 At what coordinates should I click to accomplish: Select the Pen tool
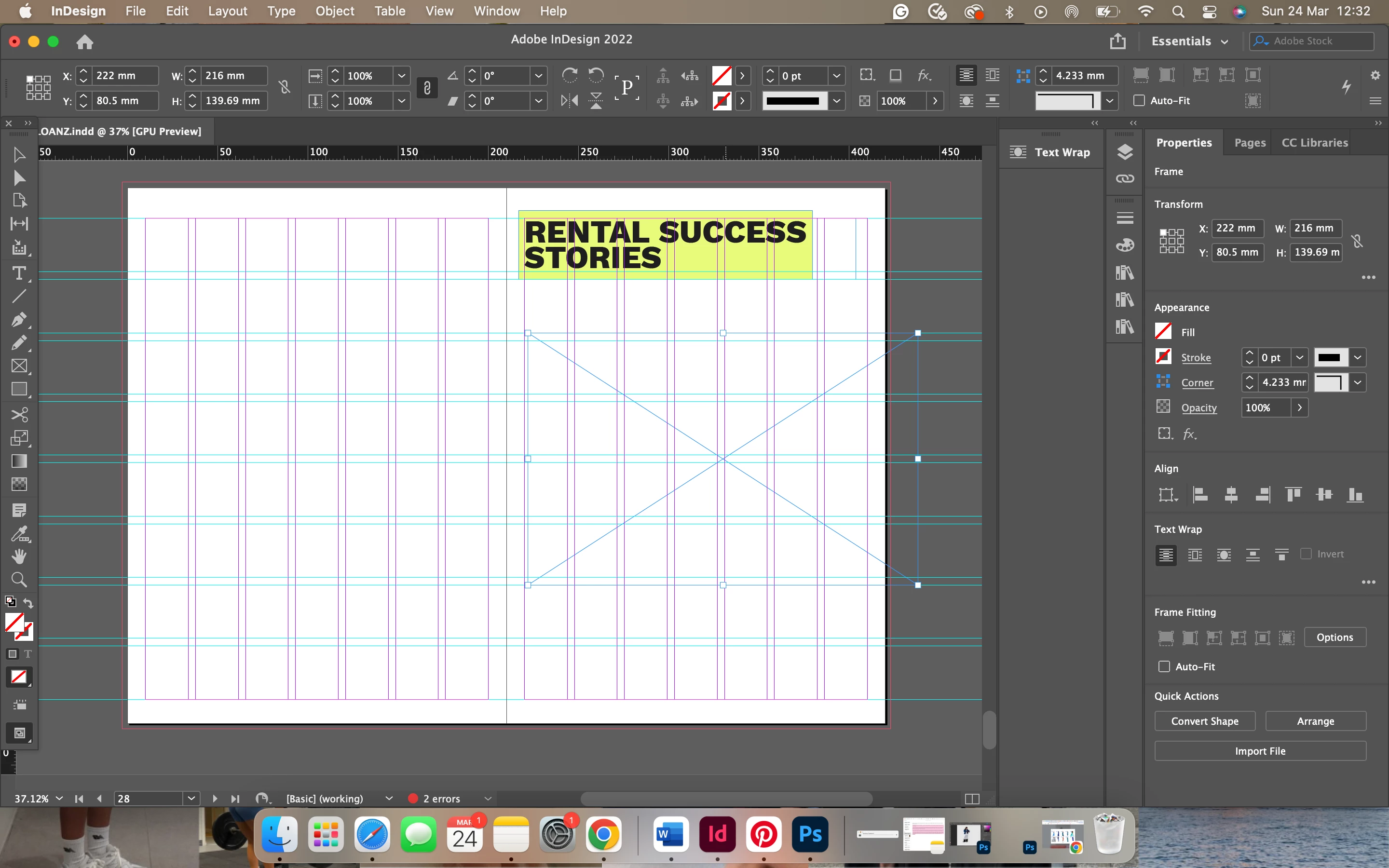pyautogui.click(x=19, y=320)
